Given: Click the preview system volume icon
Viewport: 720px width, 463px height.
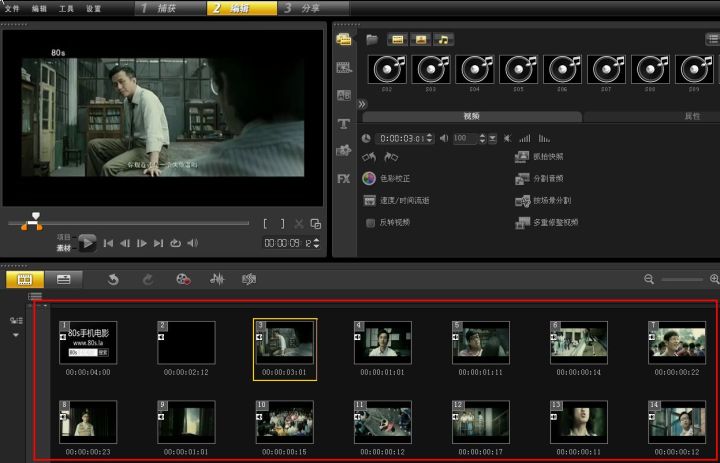Looking at the screenshot, I should (x=192, y=243).
